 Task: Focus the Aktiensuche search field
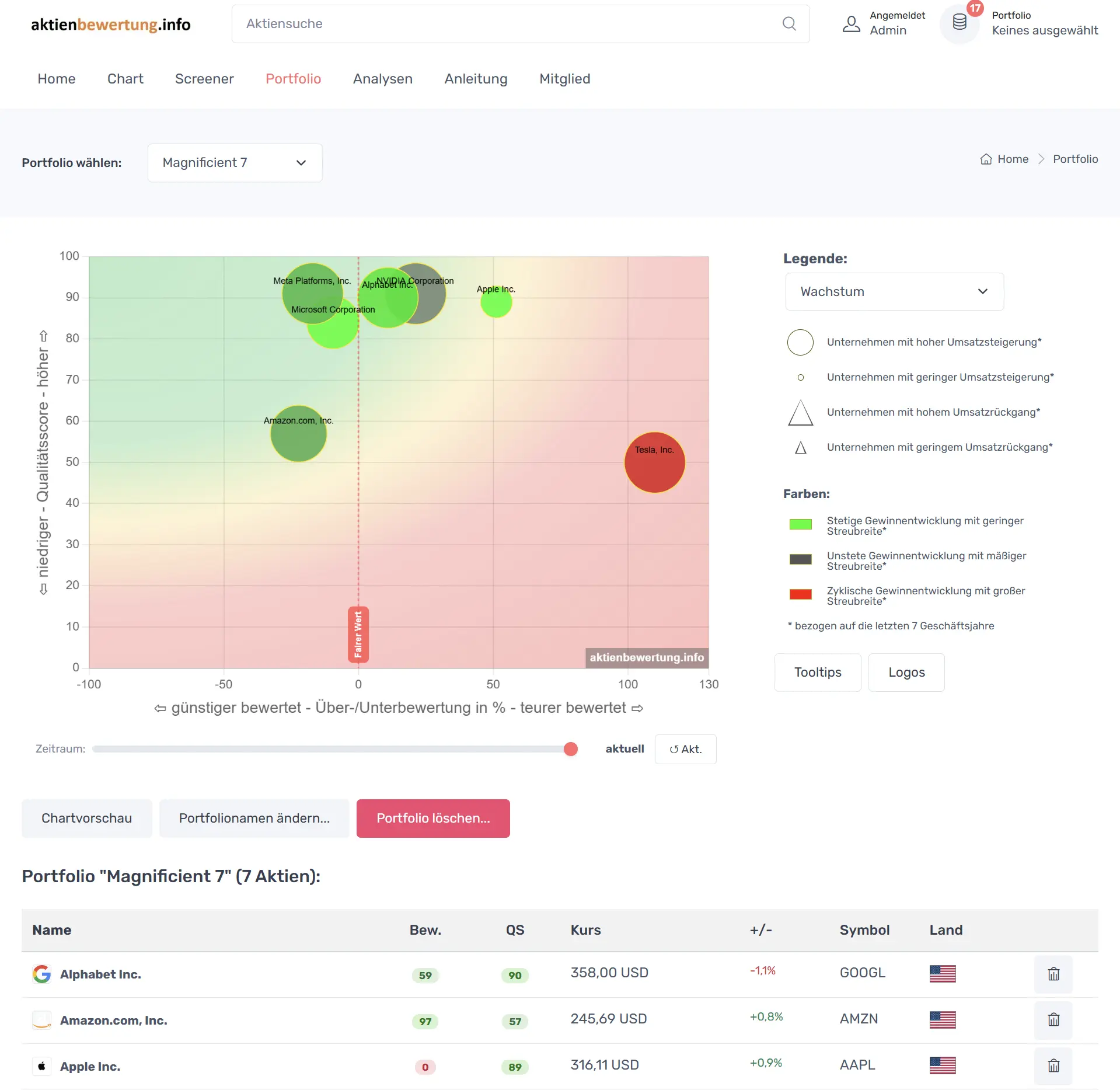521,23
